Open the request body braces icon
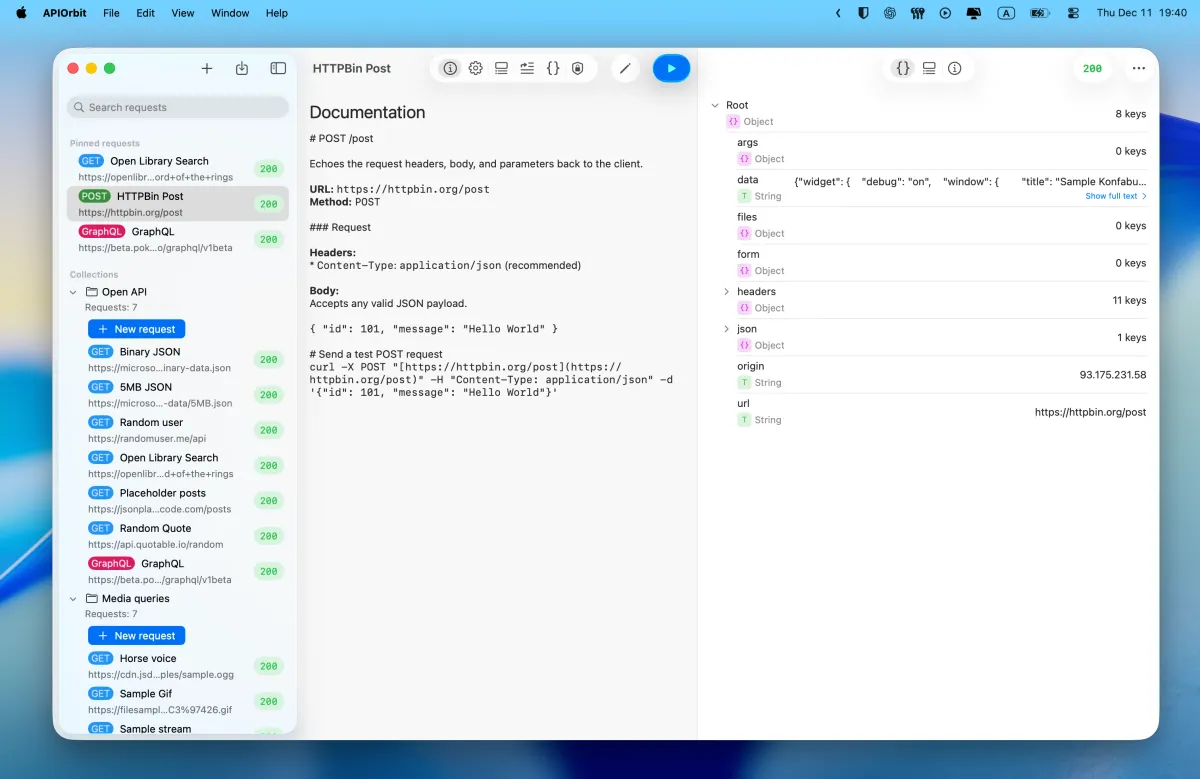This screenshot has width=1200, height=779. click(x=553, y=68)
